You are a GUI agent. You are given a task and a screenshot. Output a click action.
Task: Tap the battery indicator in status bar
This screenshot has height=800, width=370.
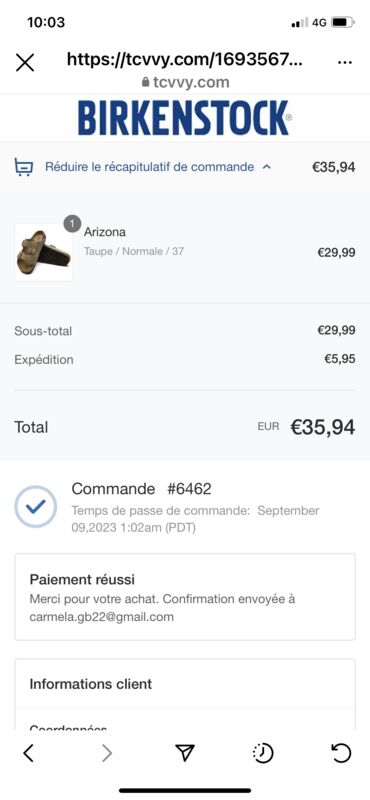pyautogui.click(x=342, y=22)
